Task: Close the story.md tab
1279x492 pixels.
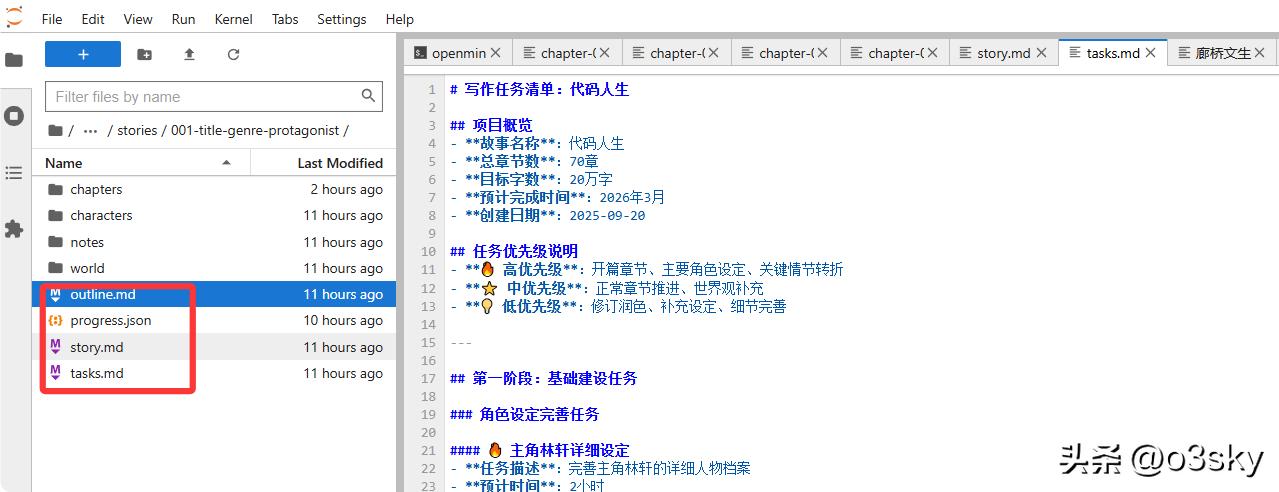Action: [x=1041, y=53]
